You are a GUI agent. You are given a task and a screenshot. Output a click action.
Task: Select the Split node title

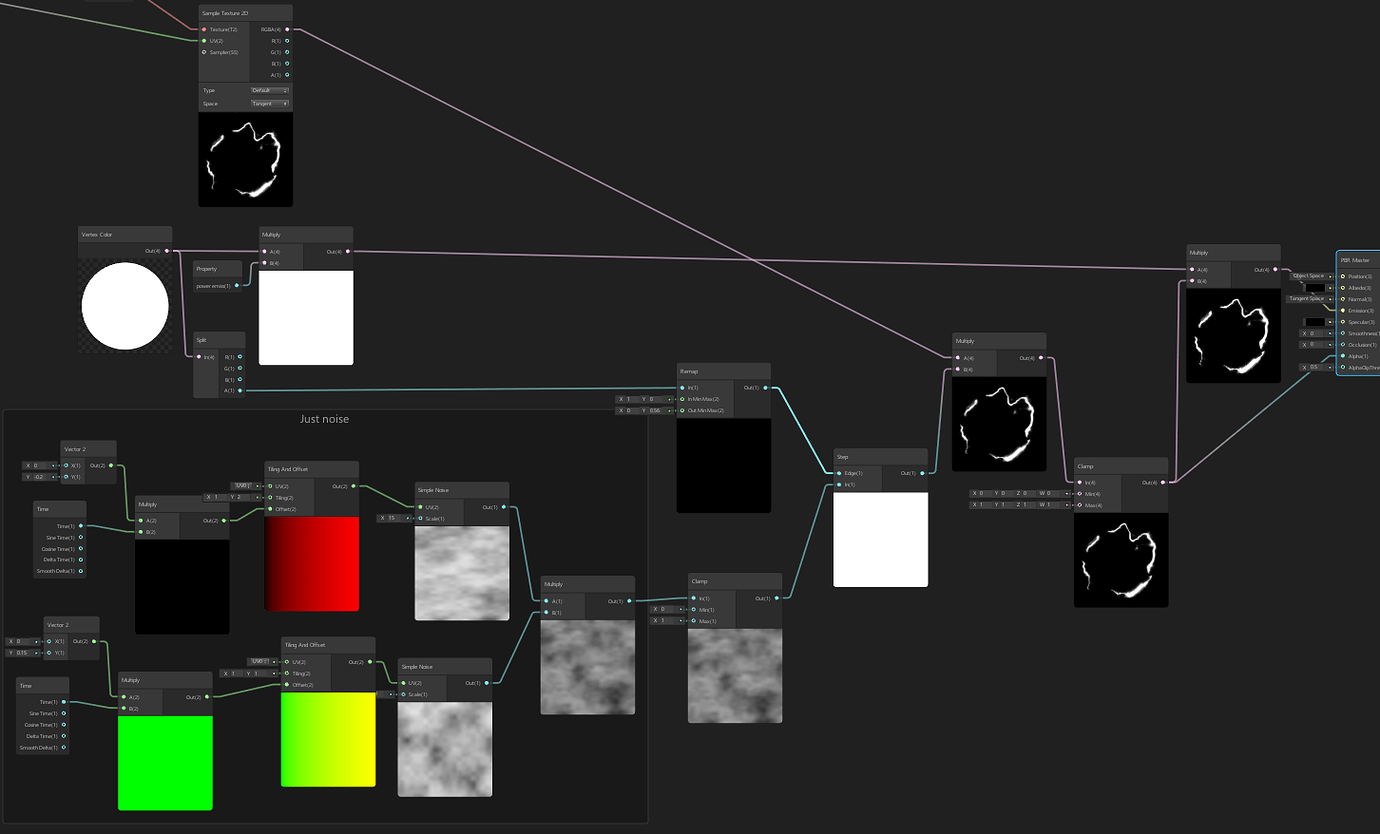click(x=201, y=340)
